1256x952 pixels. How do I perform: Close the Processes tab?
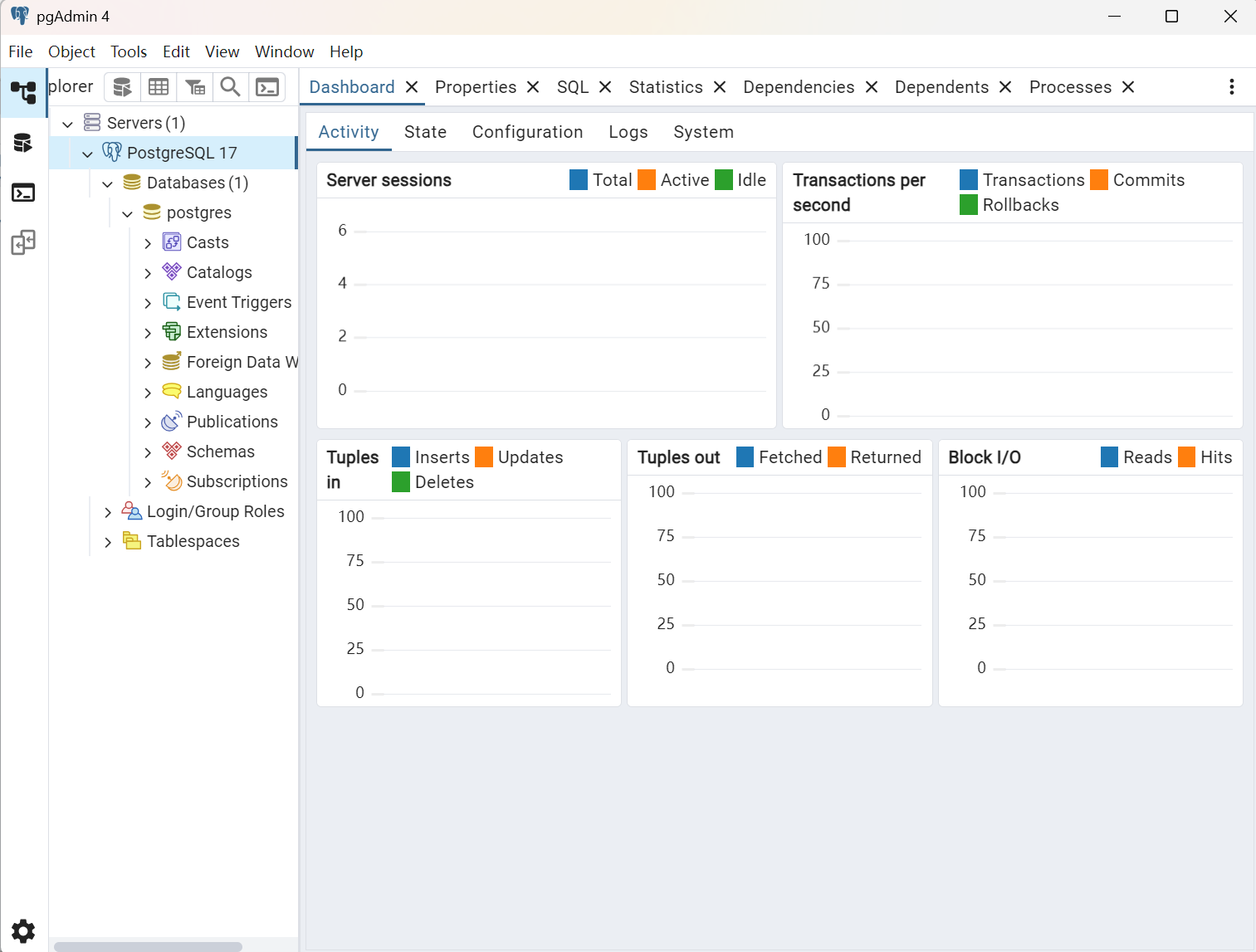point(1128,87)
